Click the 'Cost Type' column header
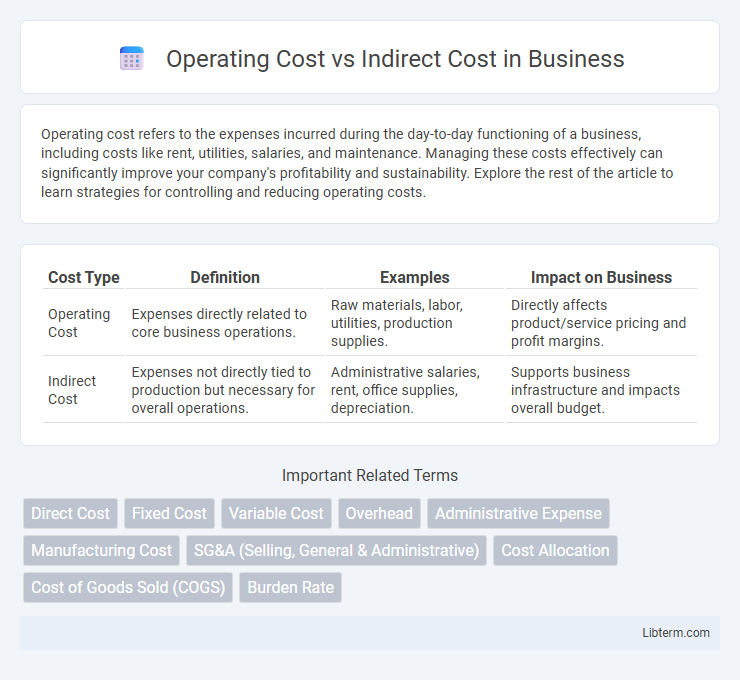Viewport: 740px width, 680px height. point(84,277)
